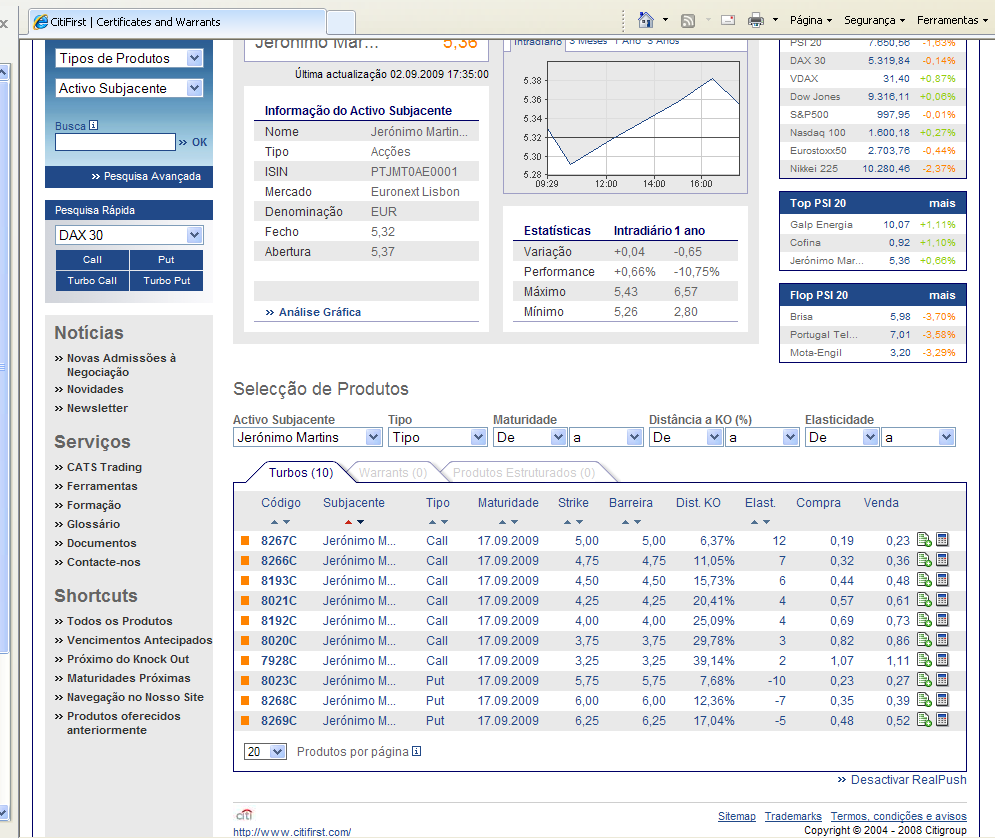Click the Turbo Put button

[x=167, y=280]
